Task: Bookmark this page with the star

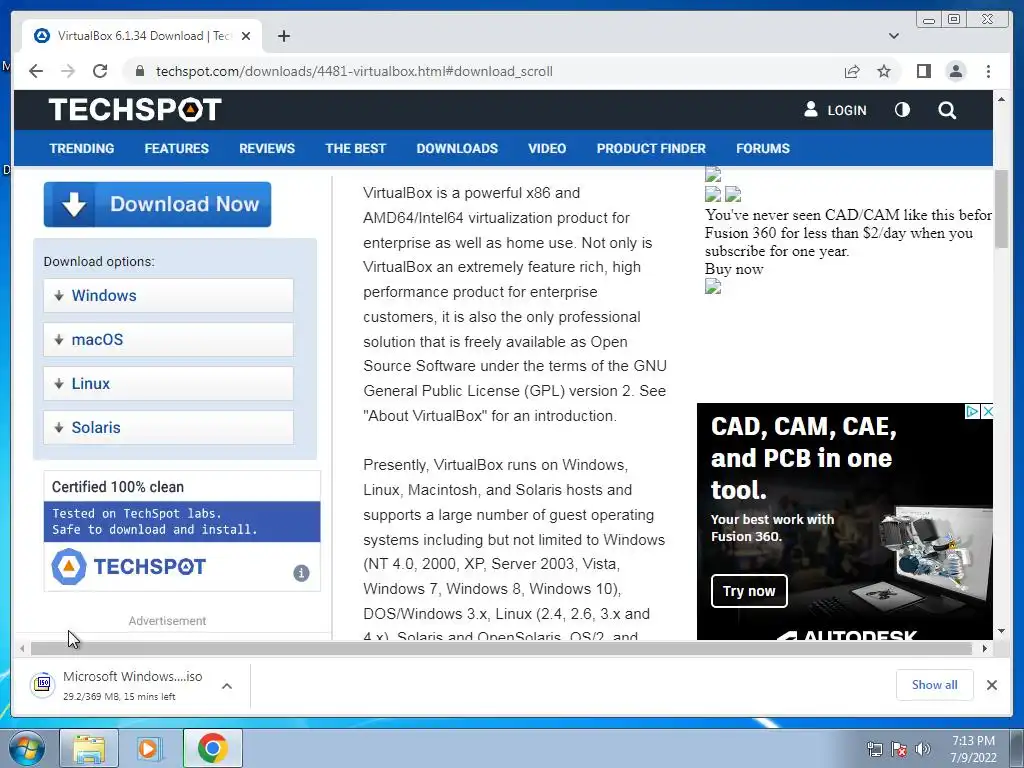Action: pos(884,71)
